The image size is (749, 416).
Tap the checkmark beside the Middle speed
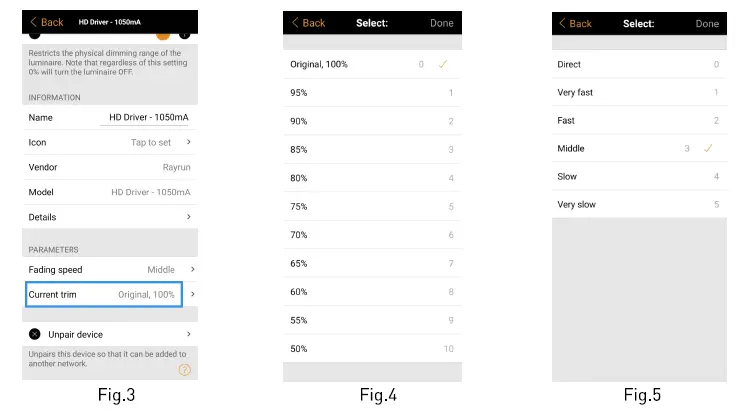[x=708, y=148]
